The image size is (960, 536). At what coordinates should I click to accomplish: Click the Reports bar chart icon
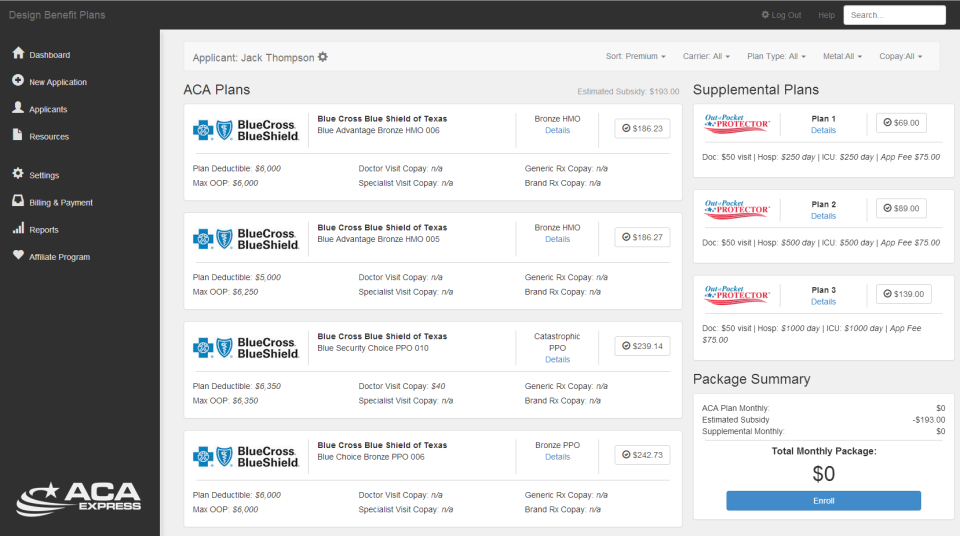(18, 229)
